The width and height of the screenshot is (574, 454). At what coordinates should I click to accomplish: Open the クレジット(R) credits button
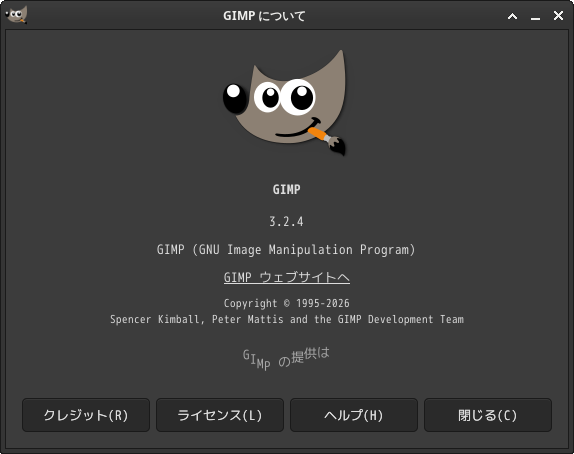pos(86,415)
